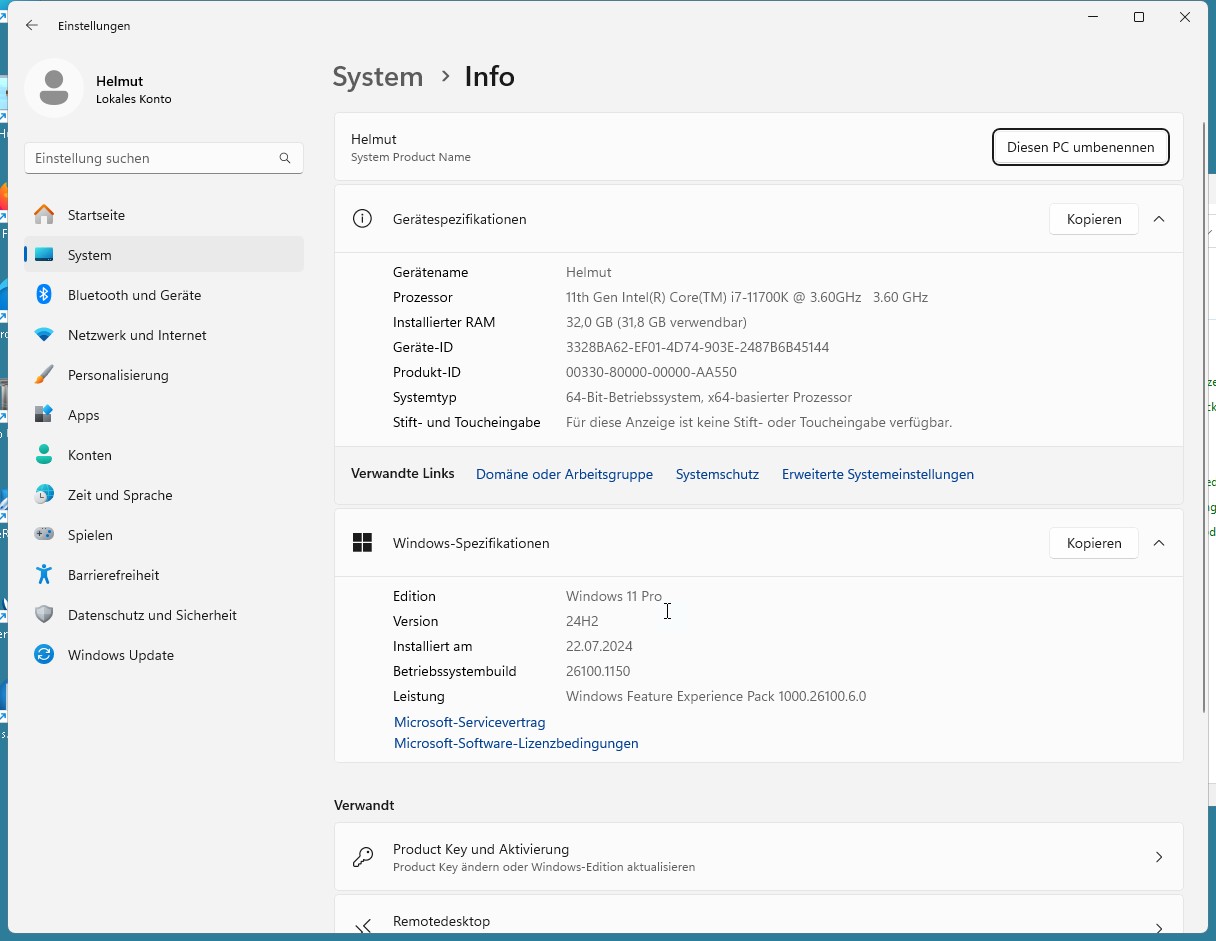Click the Windows Update sync icon
Screen dimensions: 1216x941
[44, 655]
